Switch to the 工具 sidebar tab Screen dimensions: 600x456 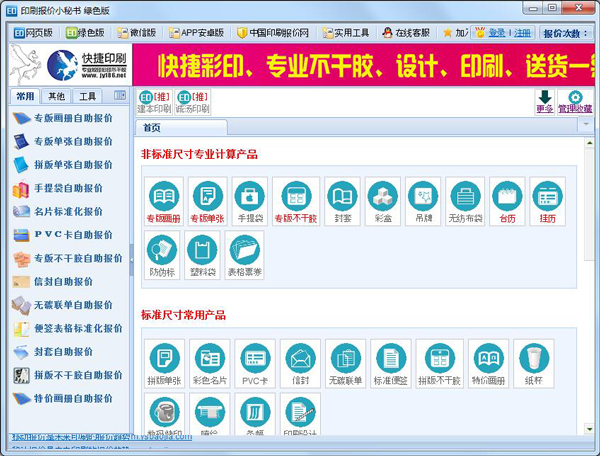click(88, 97)
